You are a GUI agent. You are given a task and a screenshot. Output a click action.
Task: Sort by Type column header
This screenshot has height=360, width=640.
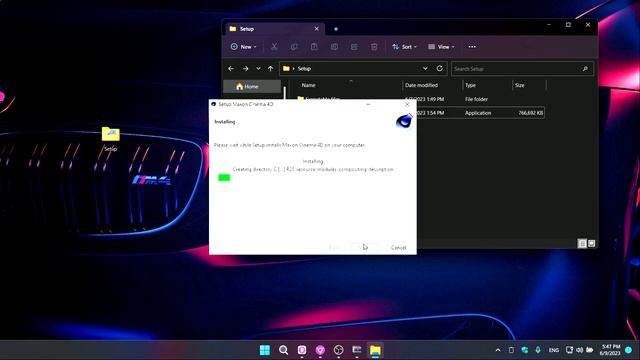pos(470,85)
